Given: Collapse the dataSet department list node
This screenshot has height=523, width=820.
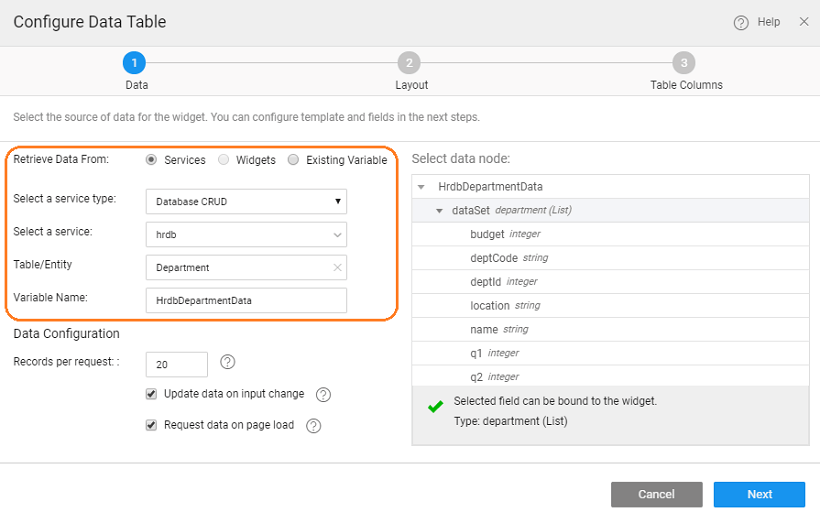Looking at the screenshot, I should 439,211.
